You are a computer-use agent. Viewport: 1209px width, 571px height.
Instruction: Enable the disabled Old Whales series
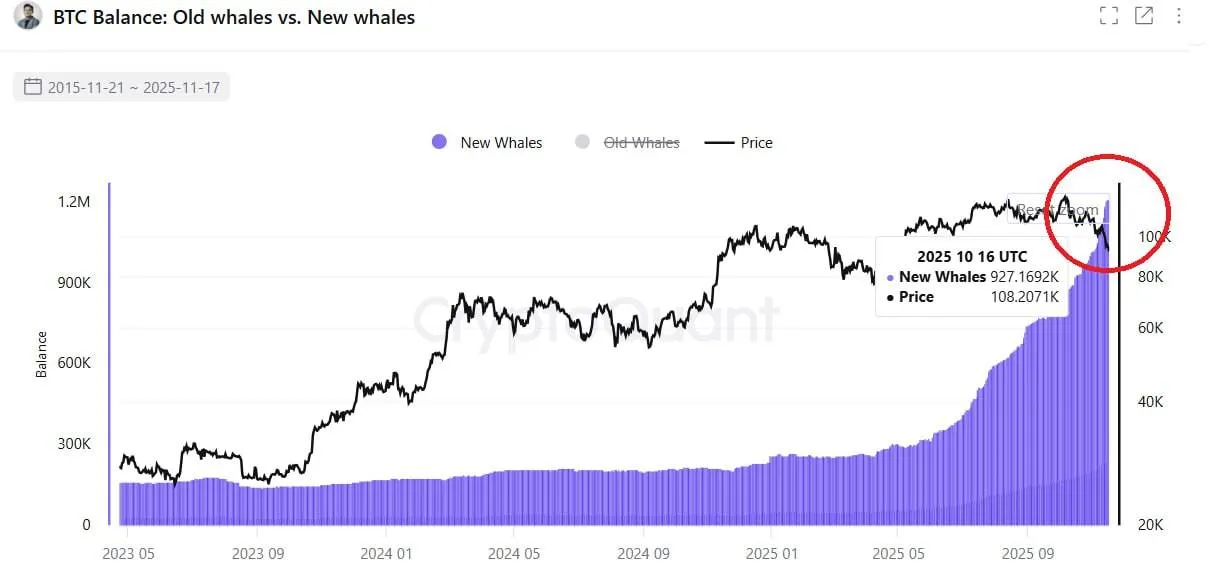click(x=641, y=143)
